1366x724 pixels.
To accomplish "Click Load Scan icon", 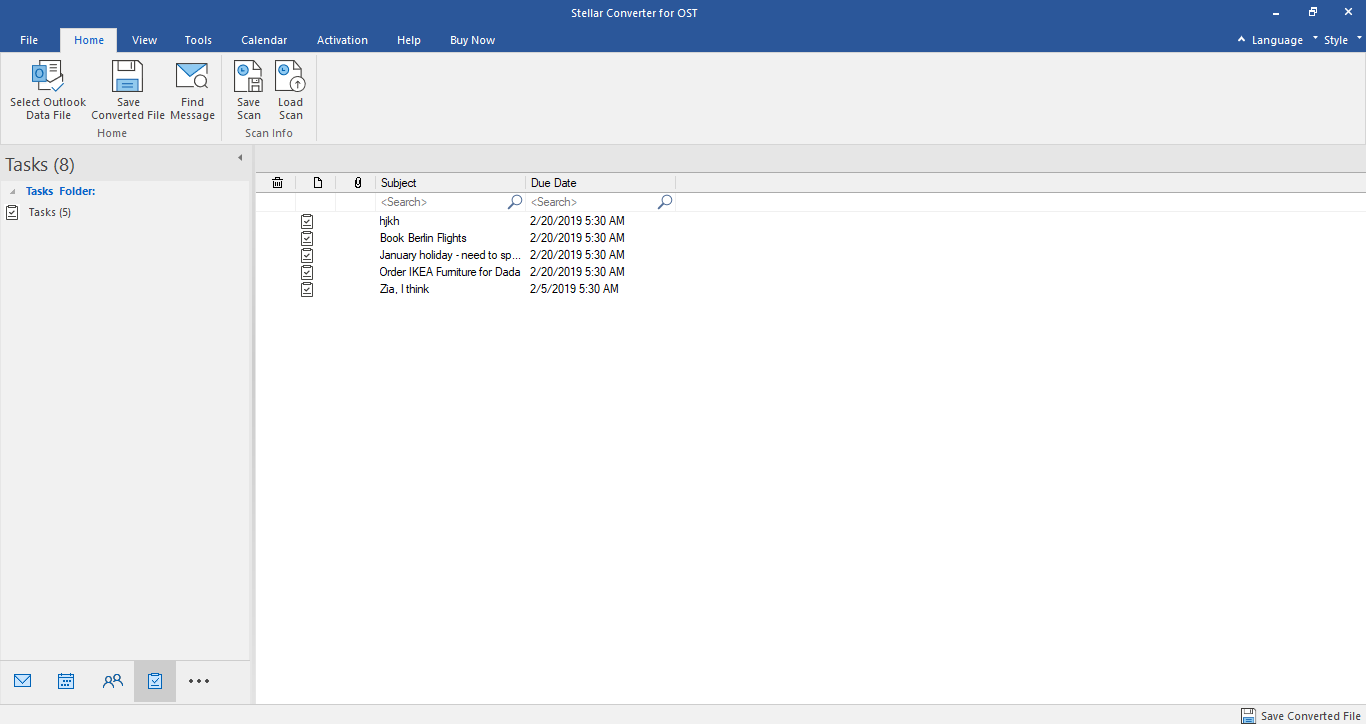I will pyautogui.click(x=290, y=77).
